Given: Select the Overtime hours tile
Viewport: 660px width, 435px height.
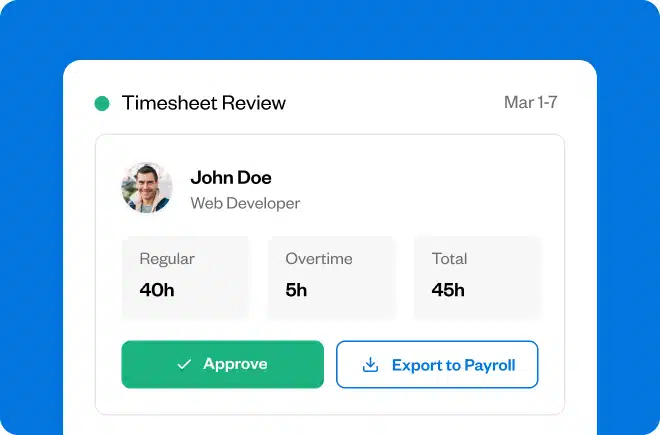Looking at the screenshot, I should tap(331, 276).
